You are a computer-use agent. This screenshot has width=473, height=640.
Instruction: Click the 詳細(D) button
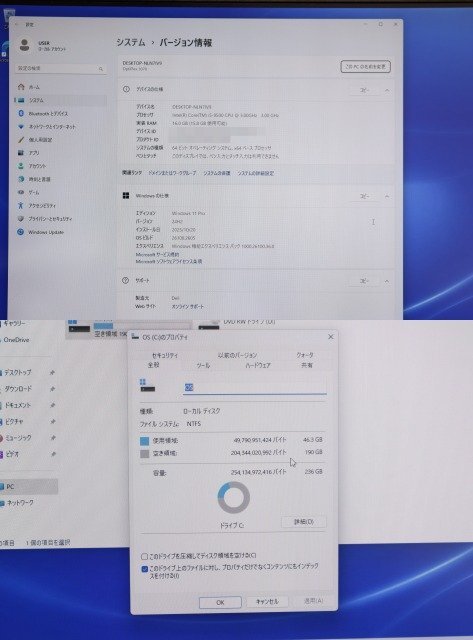(x=304, y=522)
